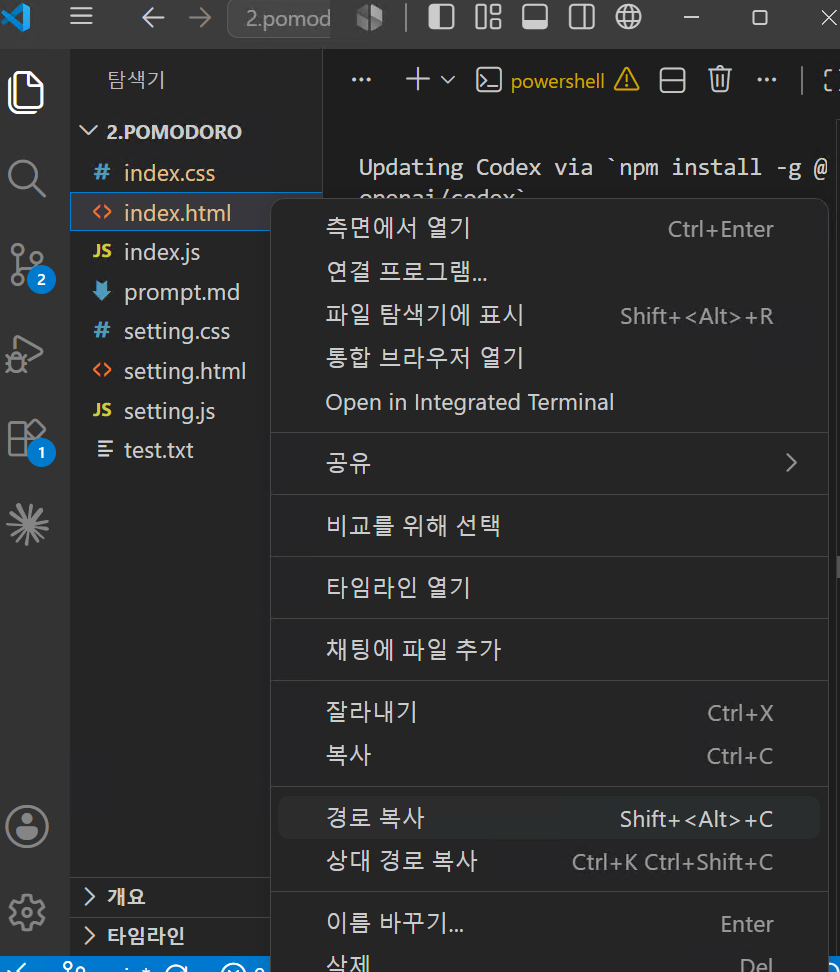Choose 비교를 위해 선택 in the menu
Screen dimensions: 840x972
coord(549,526)
